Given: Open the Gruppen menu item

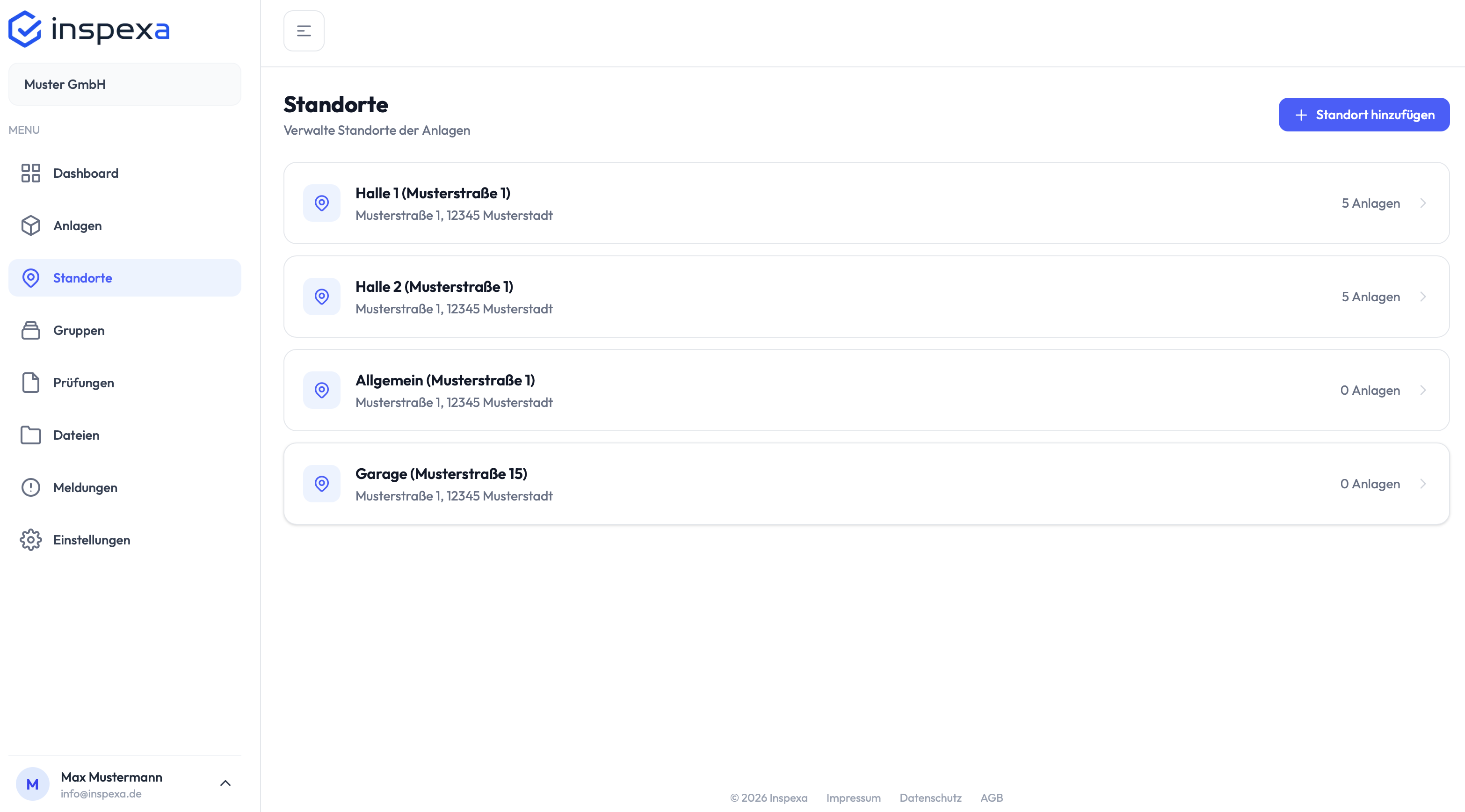Looking at the screenshot, I should [x=124, y=330].
